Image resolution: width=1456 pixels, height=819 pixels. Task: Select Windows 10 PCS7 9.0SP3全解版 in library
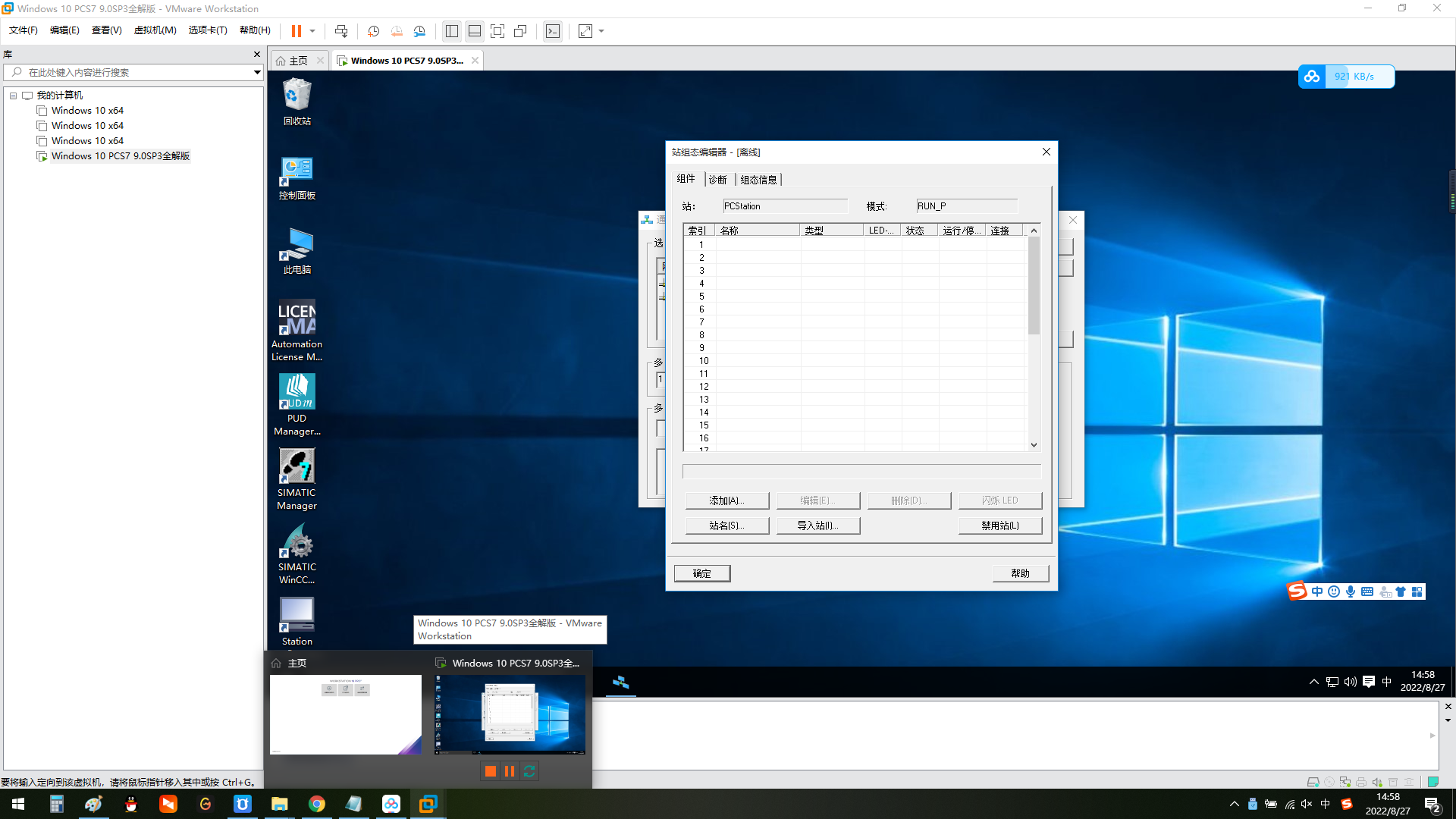coord(120,156)
